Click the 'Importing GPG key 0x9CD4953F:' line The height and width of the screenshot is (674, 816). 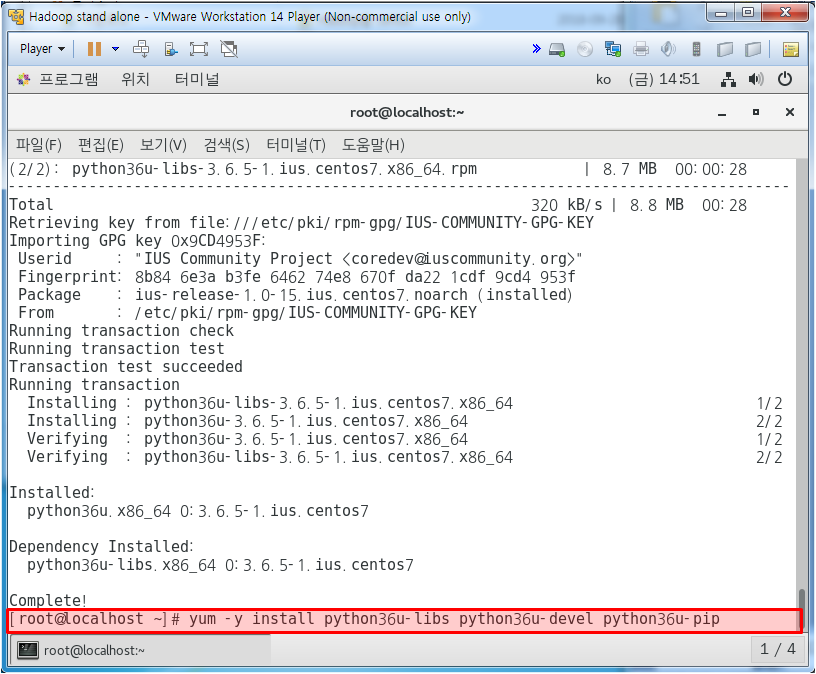[137, 240]
